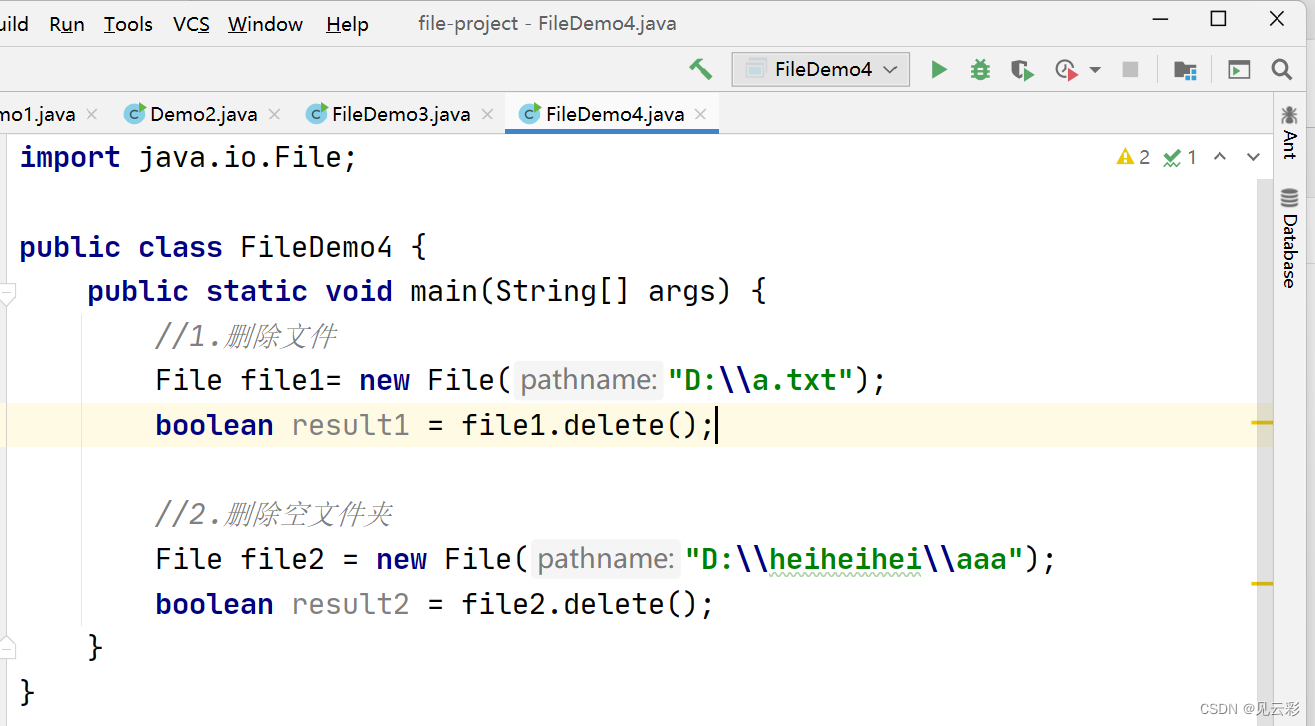Start debugging with the bug icon
The image size is (1315, 726).
click(980, 69)
